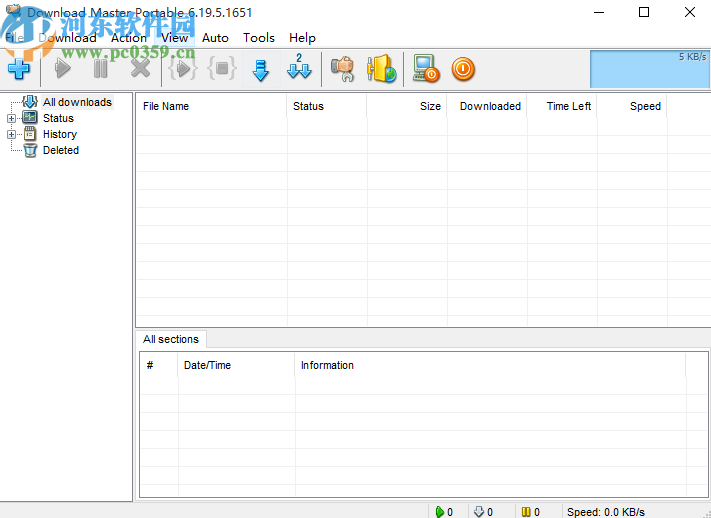Click the All downloads tree icon
Screen dimensions: 711x518
coord(30,102)
